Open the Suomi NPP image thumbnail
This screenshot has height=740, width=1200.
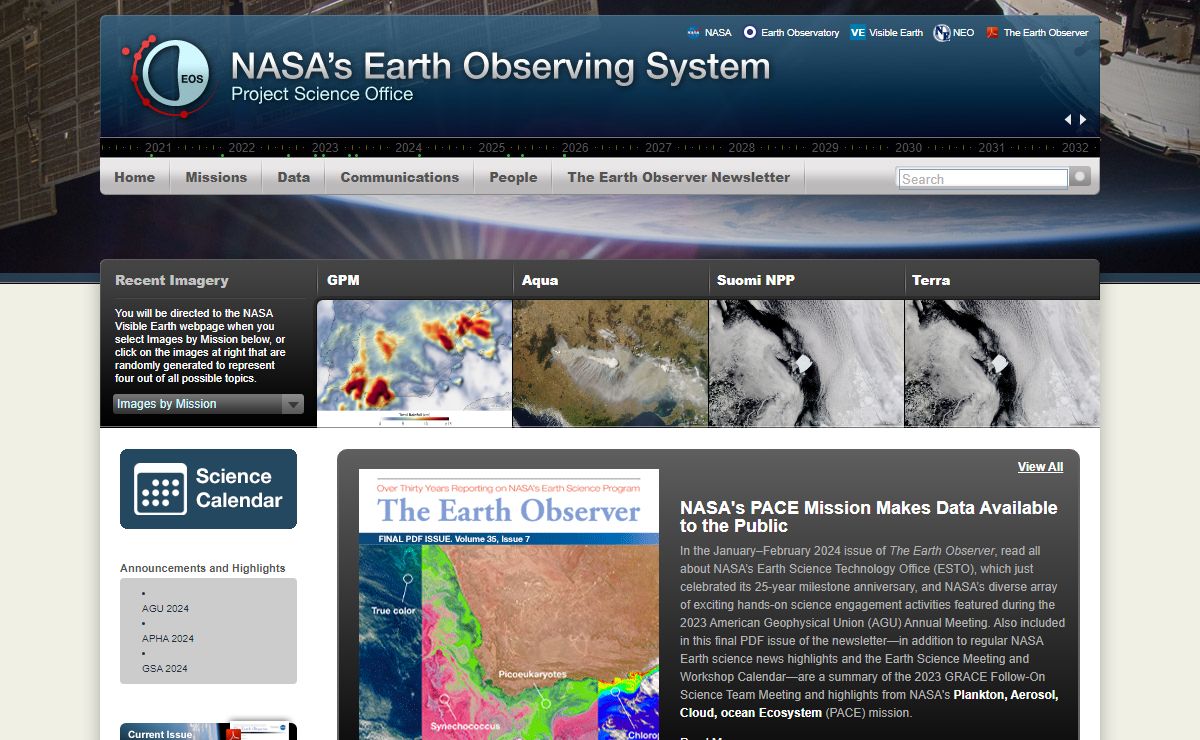point(806,363)
